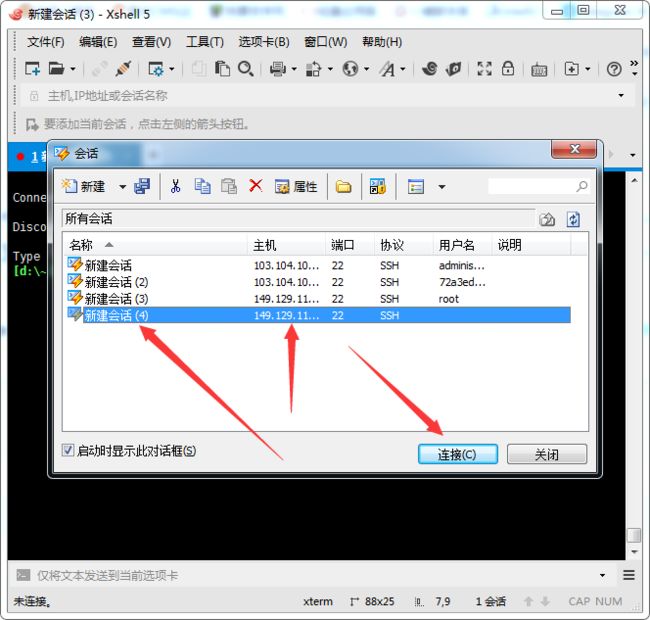Open the 查看(V) menu

pyautogui.click(x=151, y=42)
